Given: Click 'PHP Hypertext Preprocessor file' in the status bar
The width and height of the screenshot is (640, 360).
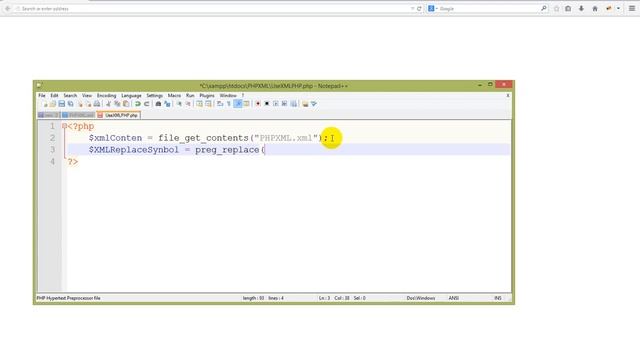Looking at the screenshot, I should 69,298.
